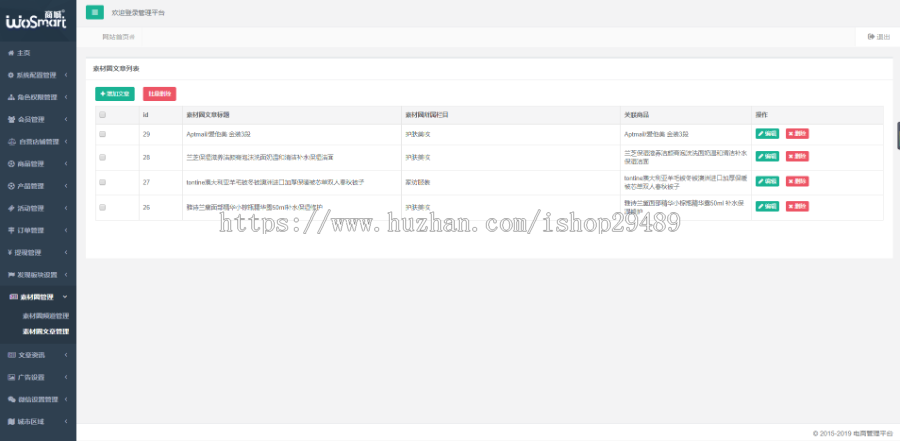Expand the 微信设置管理 sidebar menu chevron
900x441 pixels.
click(x=66, y=399)
